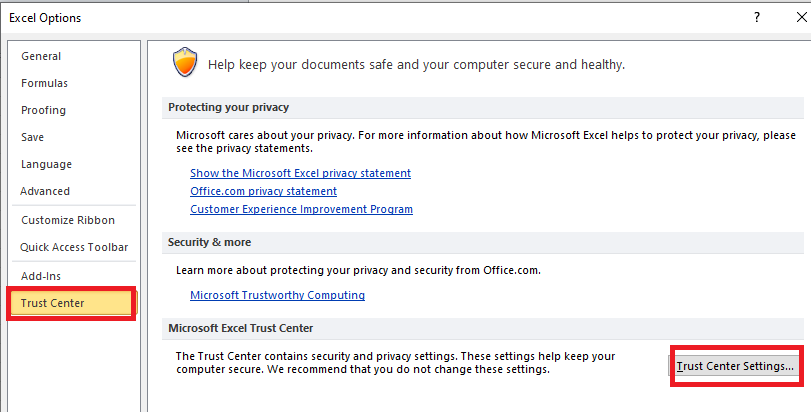811x412 pixels.
Task: Open the Customize Ribbon category
Action: click(67, 220)
